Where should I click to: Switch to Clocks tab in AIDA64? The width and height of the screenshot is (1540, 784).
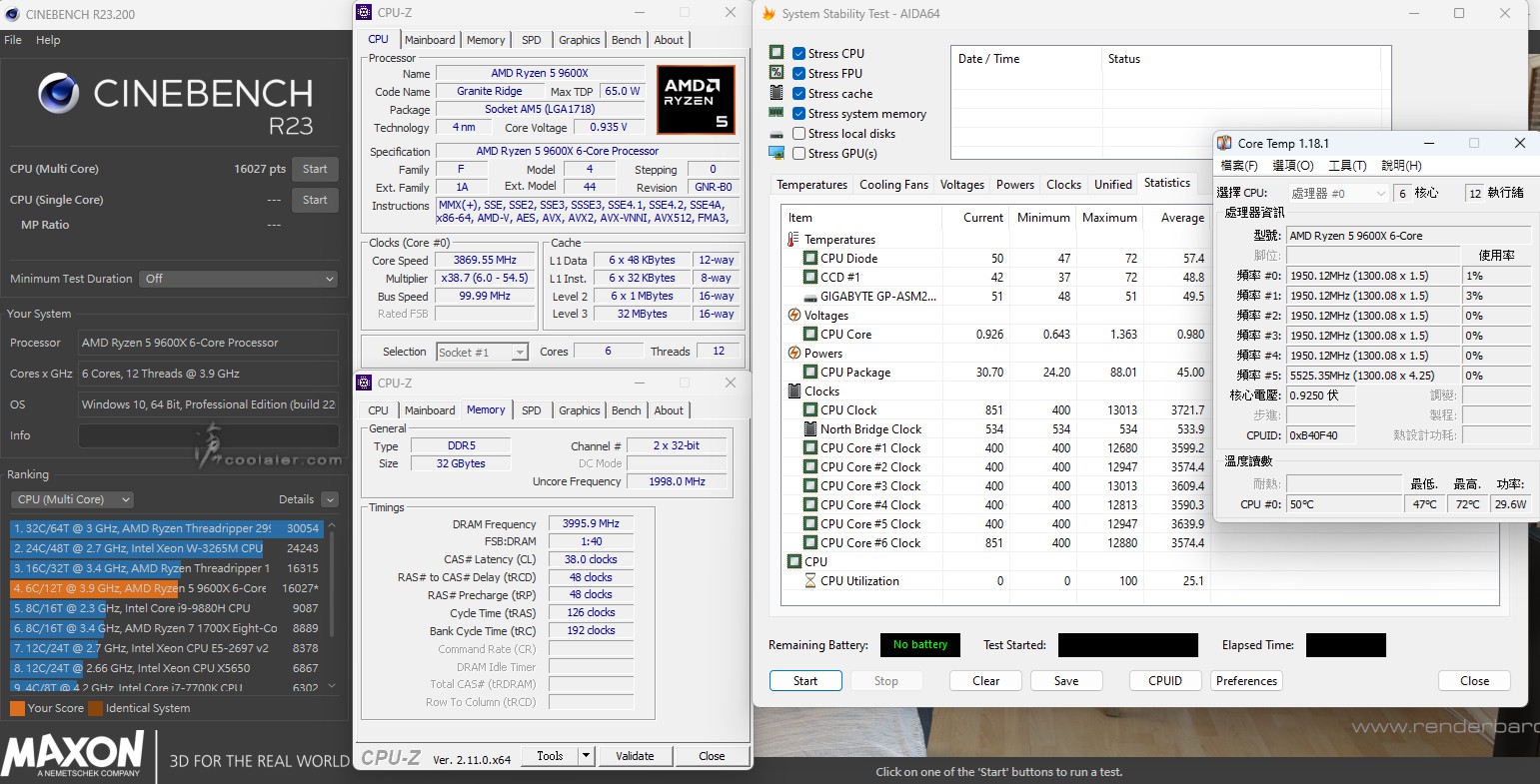[1063, 185]
